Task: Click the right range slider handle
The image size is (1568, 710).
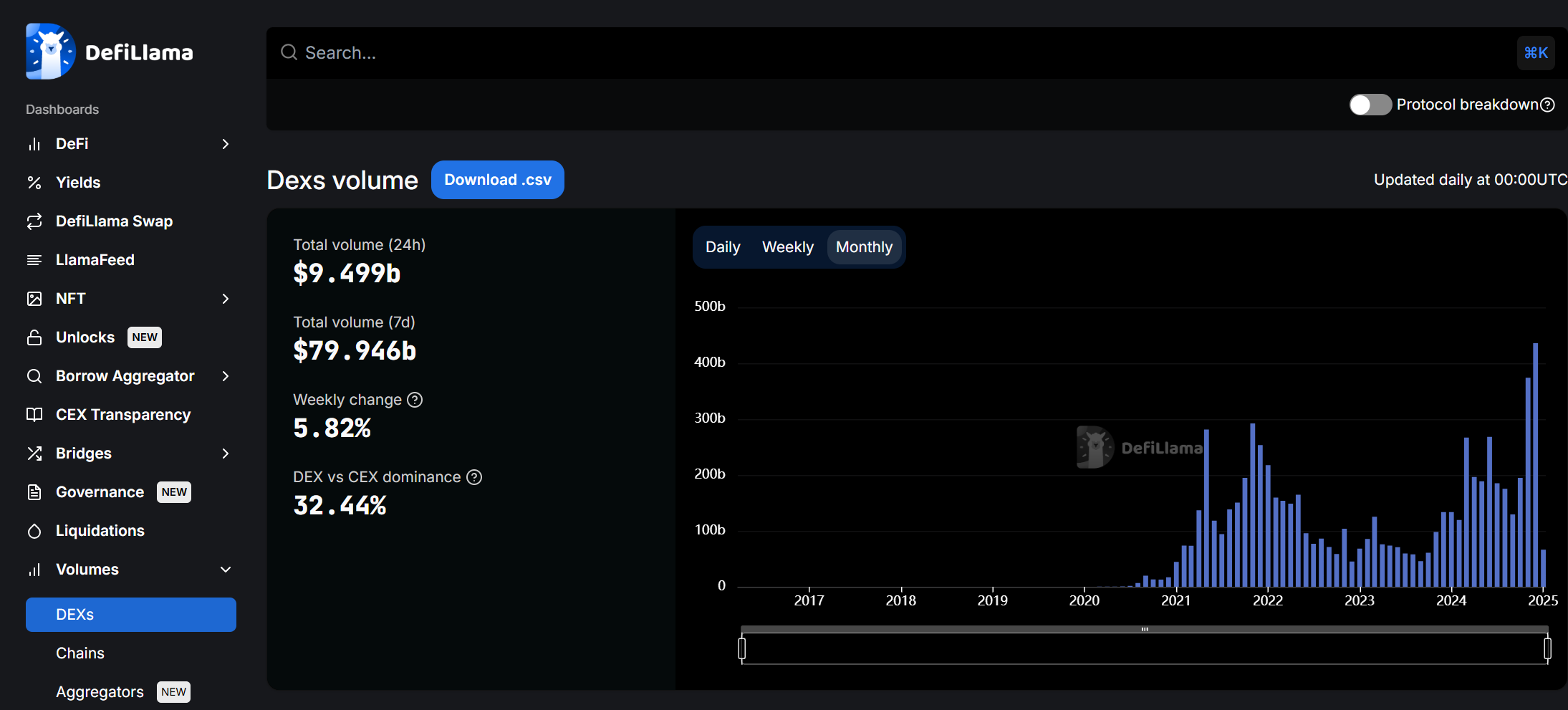Action: pos(1547,648)
